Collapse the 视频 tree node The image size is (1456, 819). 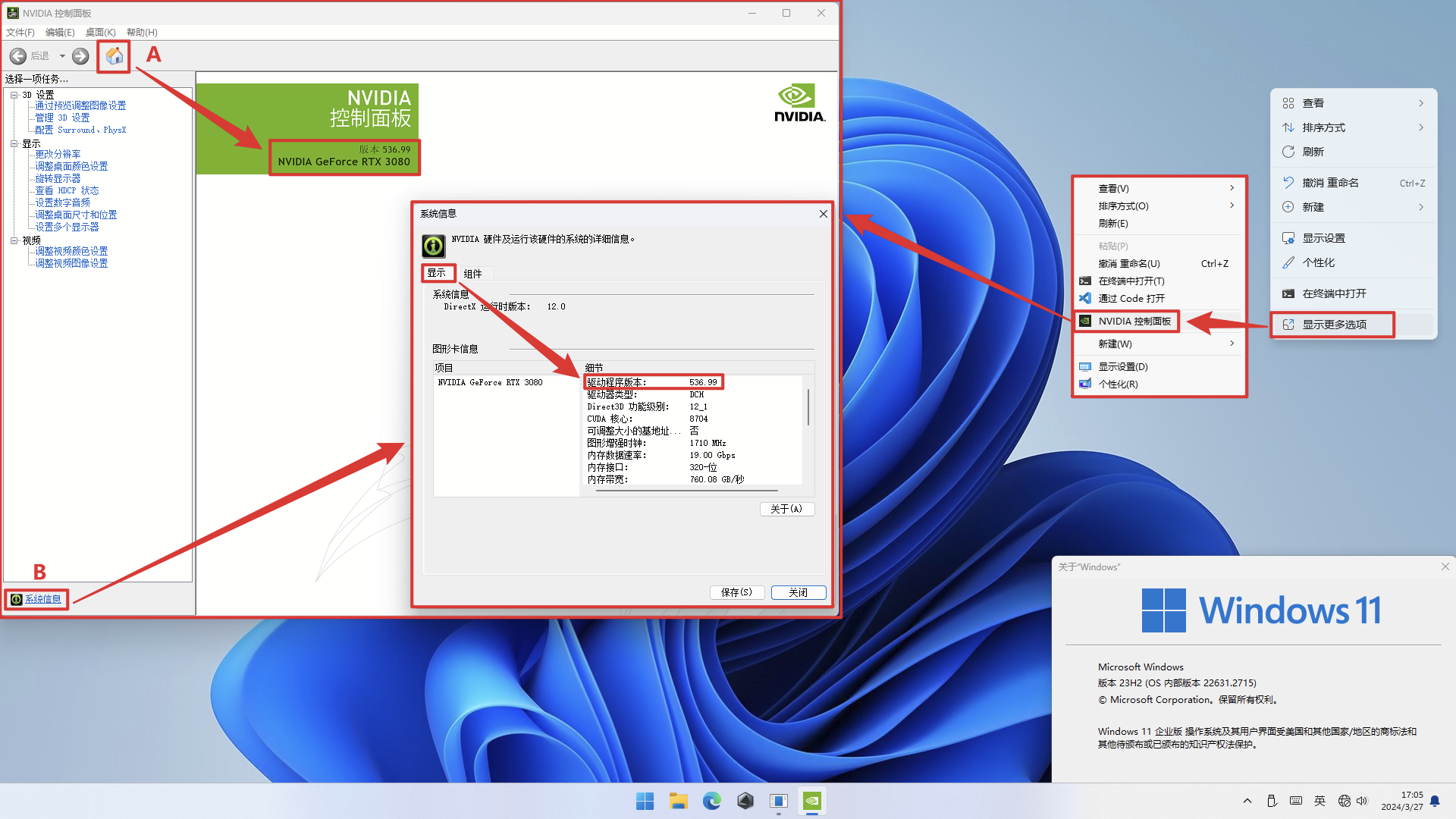click(14, 240)
